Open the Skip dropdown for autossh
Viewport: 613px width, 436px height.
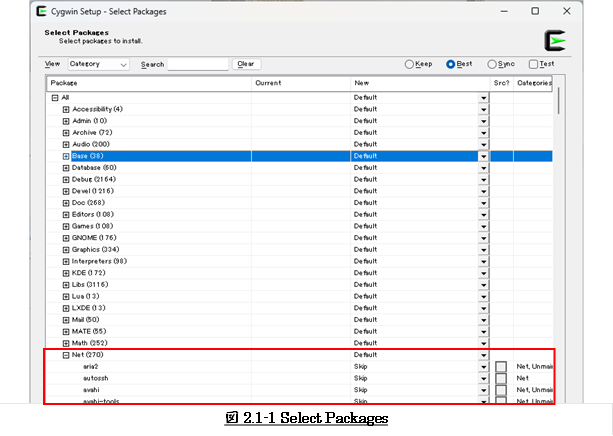pyautogui.click(x=484, y=379)
